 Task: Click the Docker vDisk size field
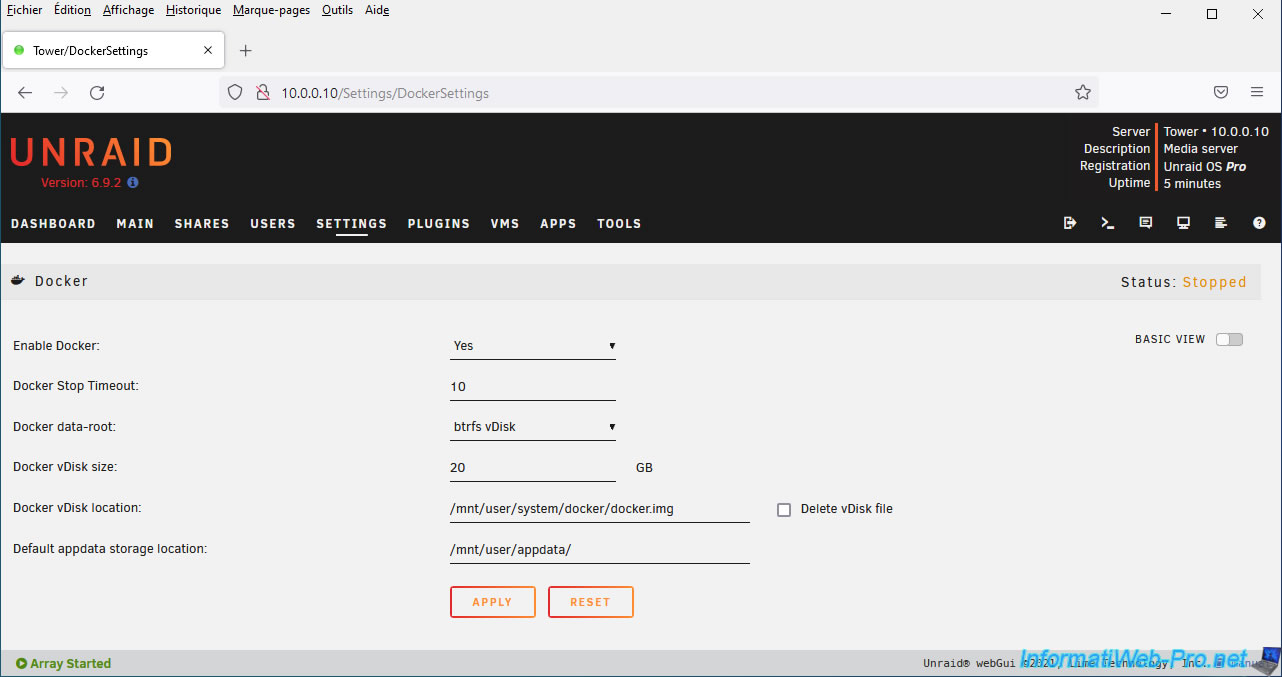tap(532, 468)
